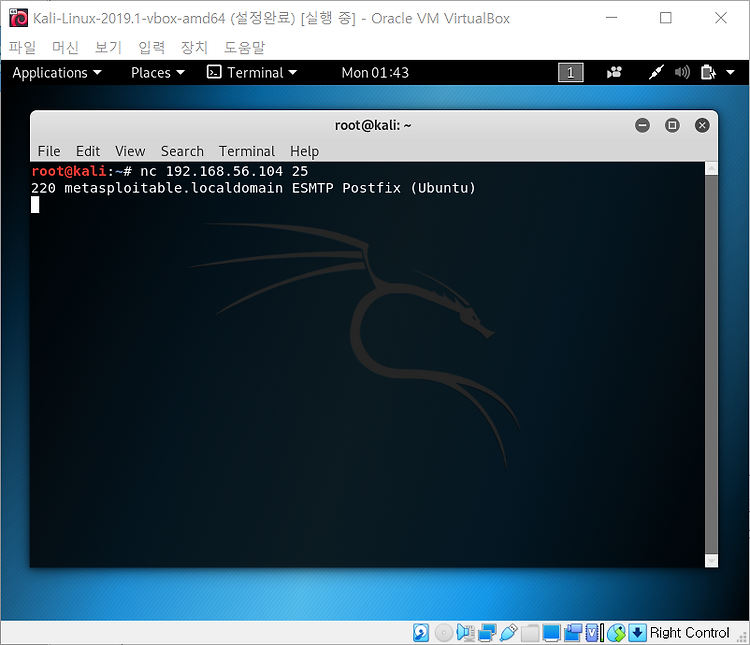The image size is (750, 645).
Task: Click the CPU virtualization 'V' icon in status bar
Action: pos(592,633)
